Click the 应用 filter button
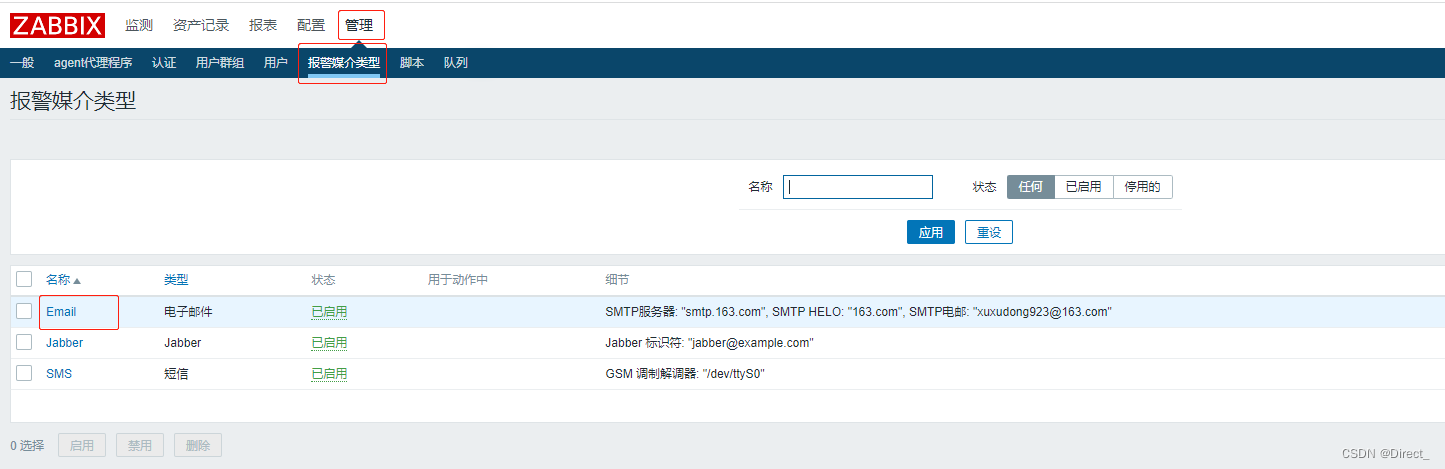This screenshot has height=469, width=1445. (x=931, y=232)
